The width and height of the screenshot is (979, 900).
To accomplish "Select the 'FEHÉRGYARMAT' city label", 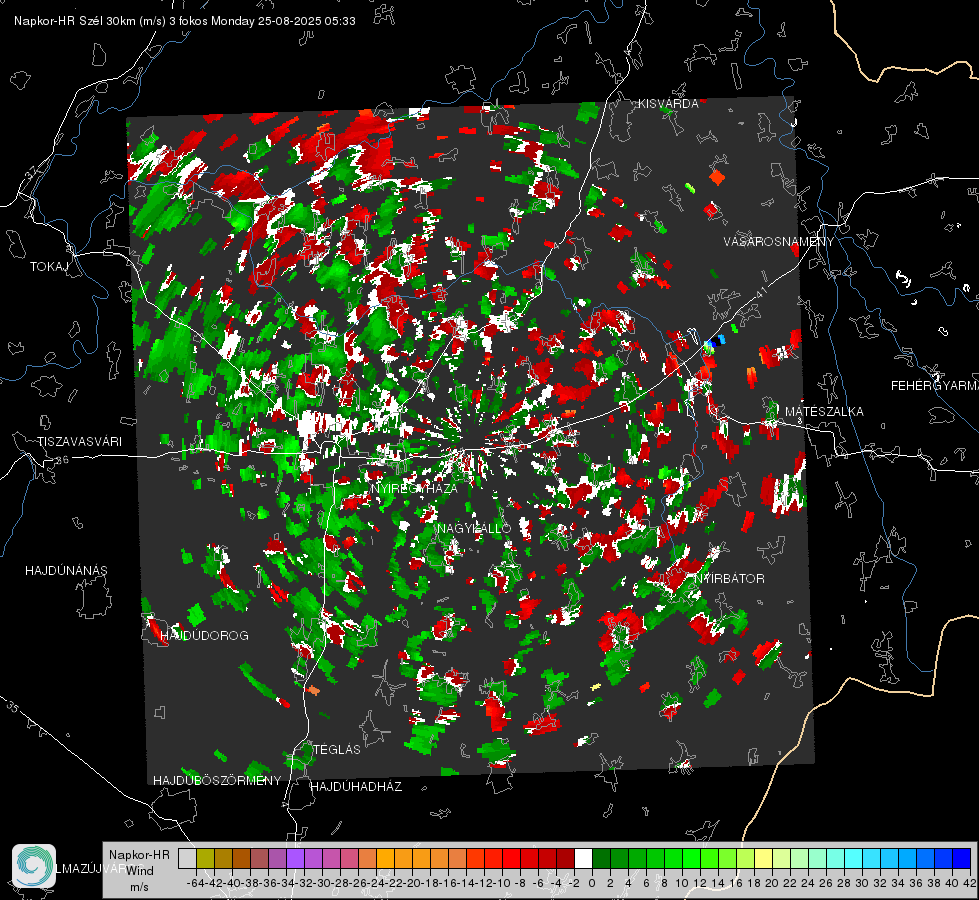I will [x=934, y=386].
